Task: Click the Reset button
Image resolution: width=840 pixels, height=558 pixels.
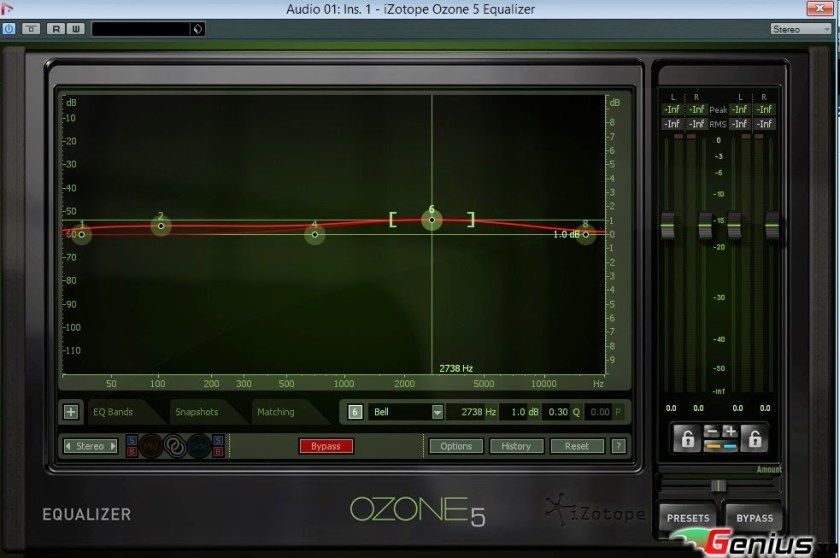Action: point(576,446)
